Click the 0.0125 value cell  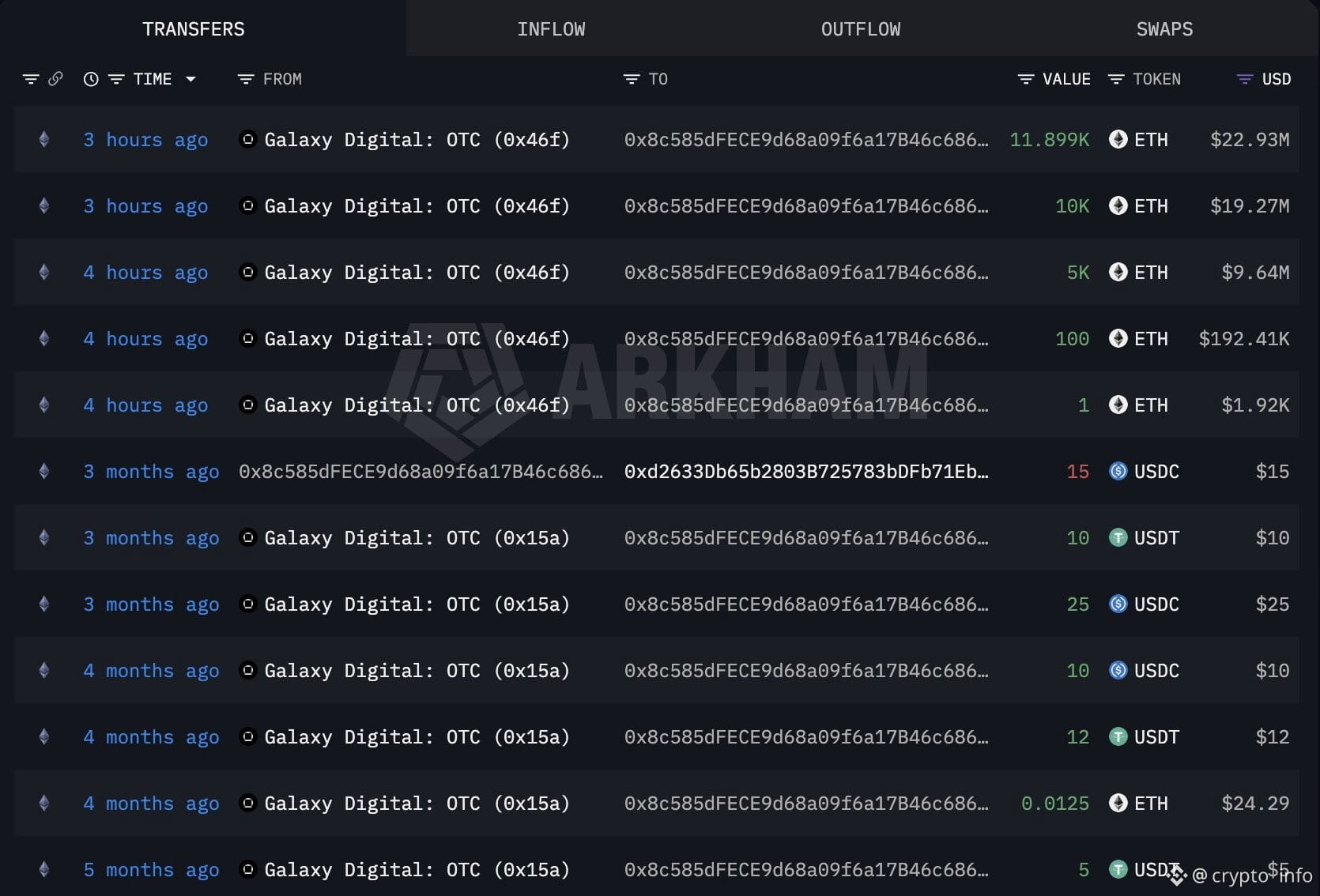click(x=1055, y=804)
